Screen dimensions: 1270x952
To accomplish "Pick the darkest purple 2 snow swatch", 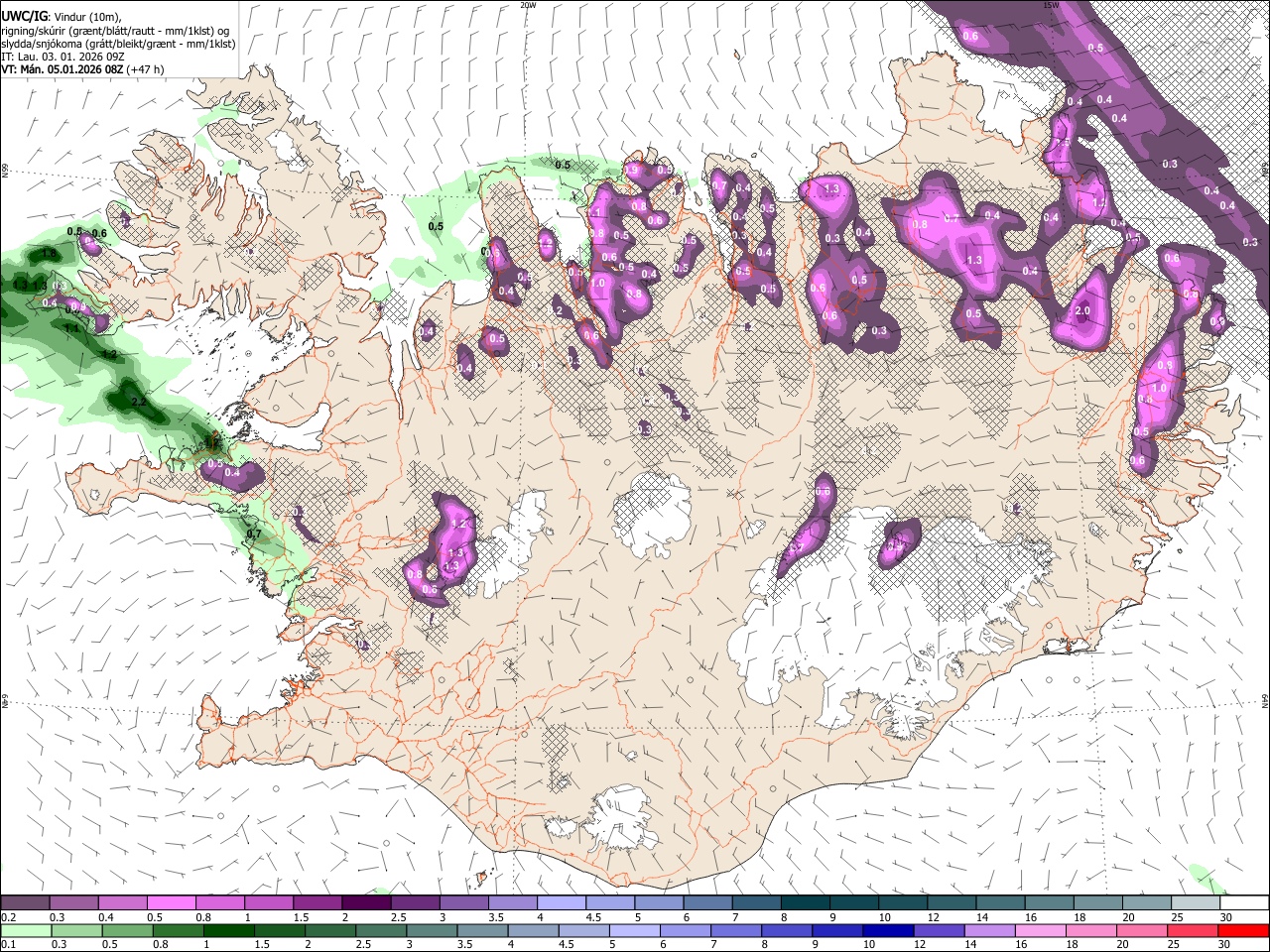I will click(366, 903).
